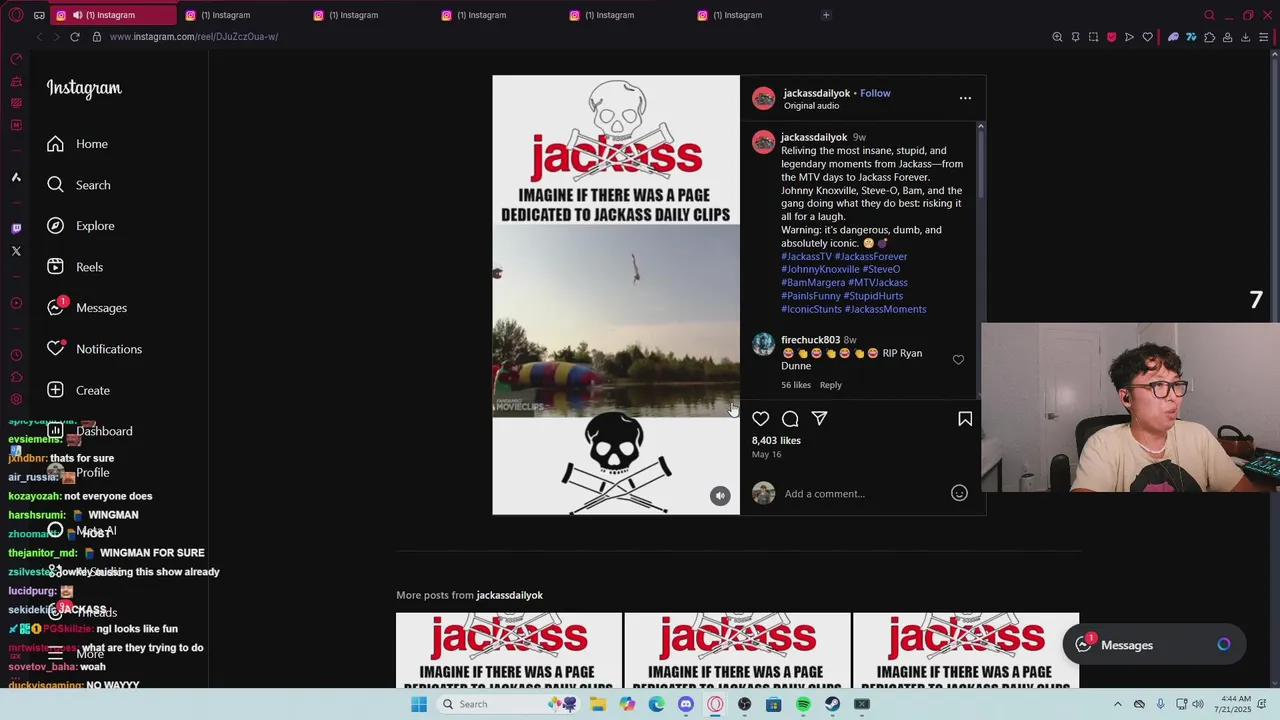Open File Explorer from taskbar

point(598,704)
